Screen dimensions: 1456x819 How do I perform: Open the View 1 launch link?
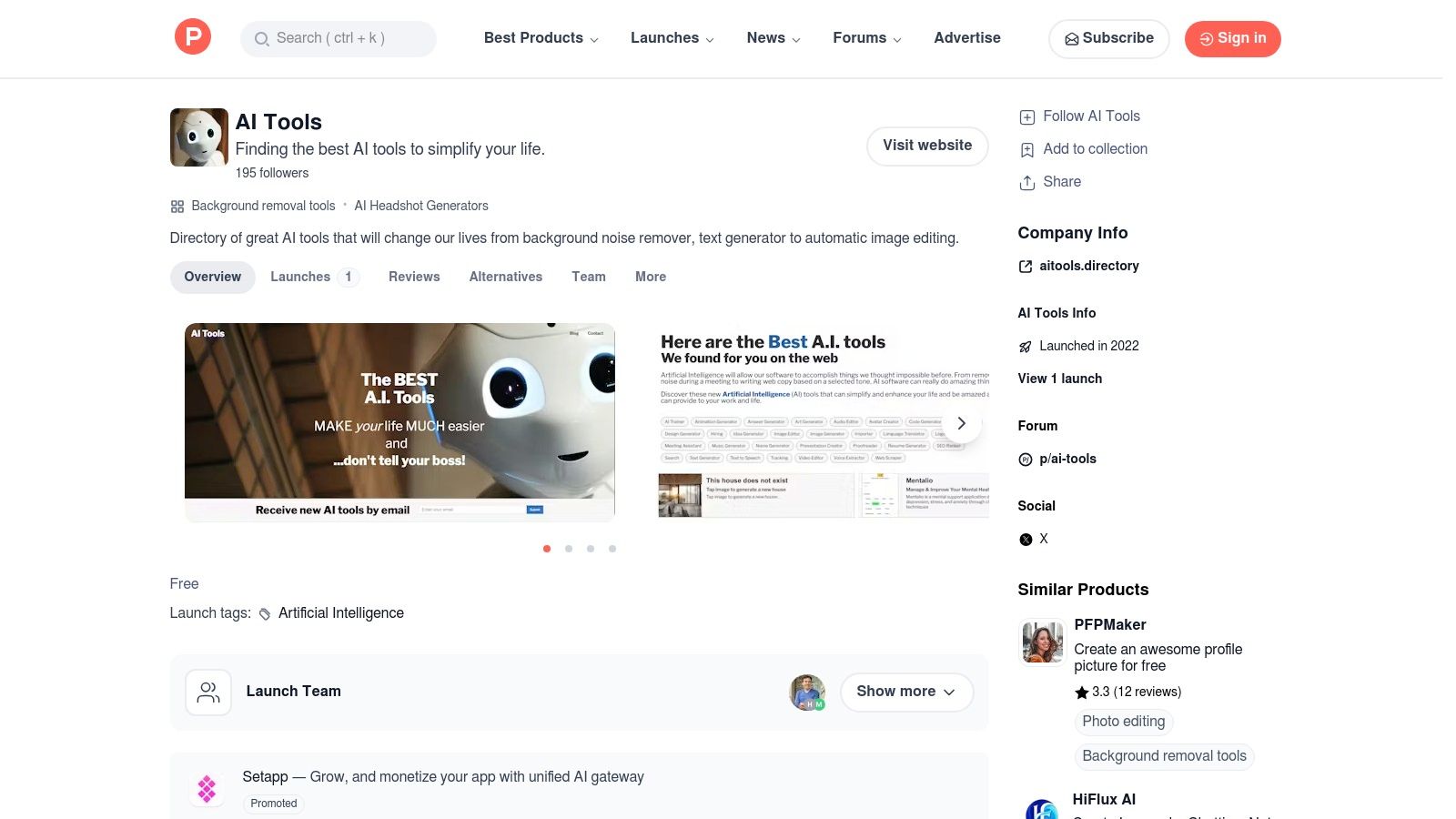click(x=1060, y=379)
